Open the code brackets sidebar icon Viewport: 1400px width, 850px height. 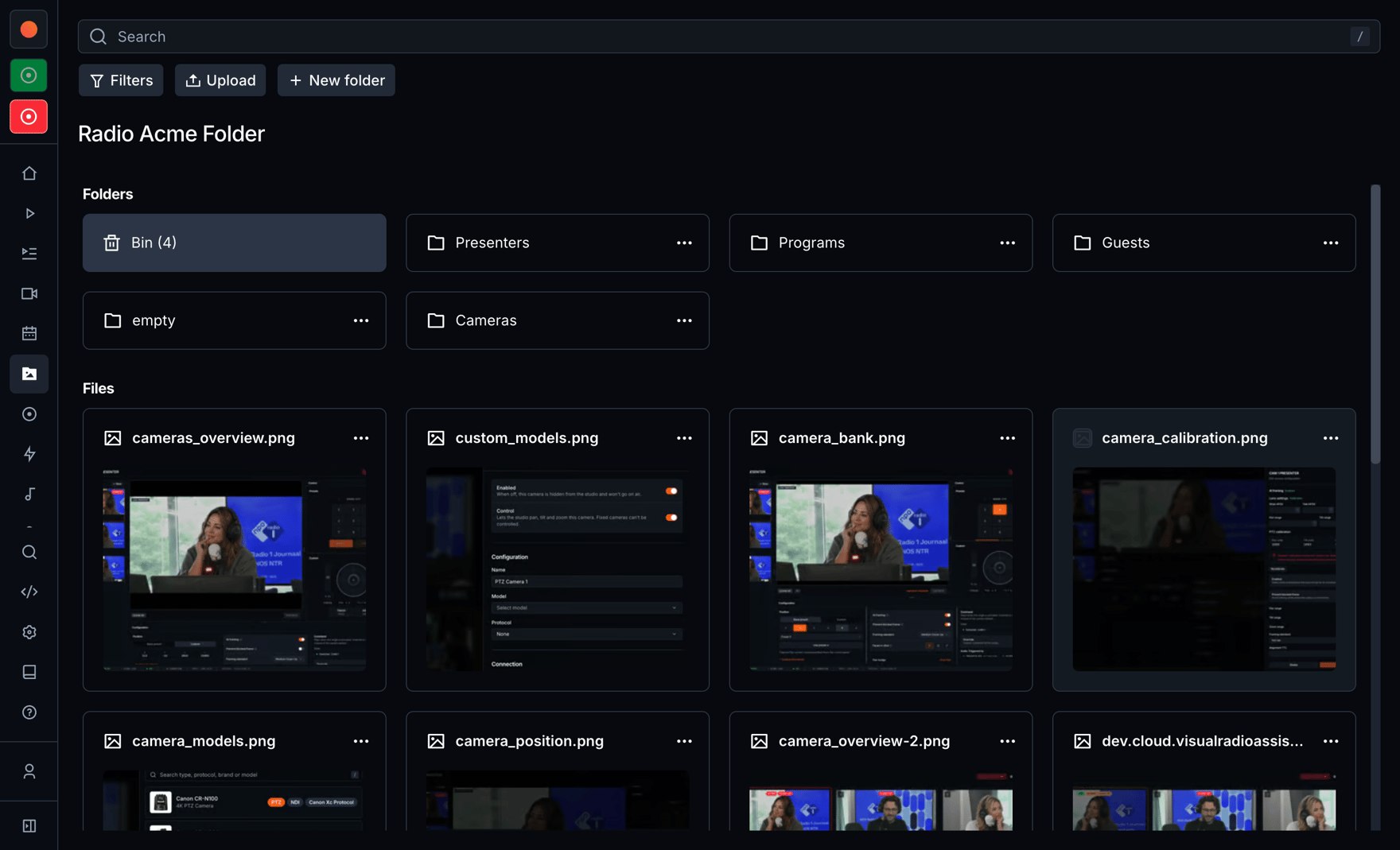pos(29,592)
